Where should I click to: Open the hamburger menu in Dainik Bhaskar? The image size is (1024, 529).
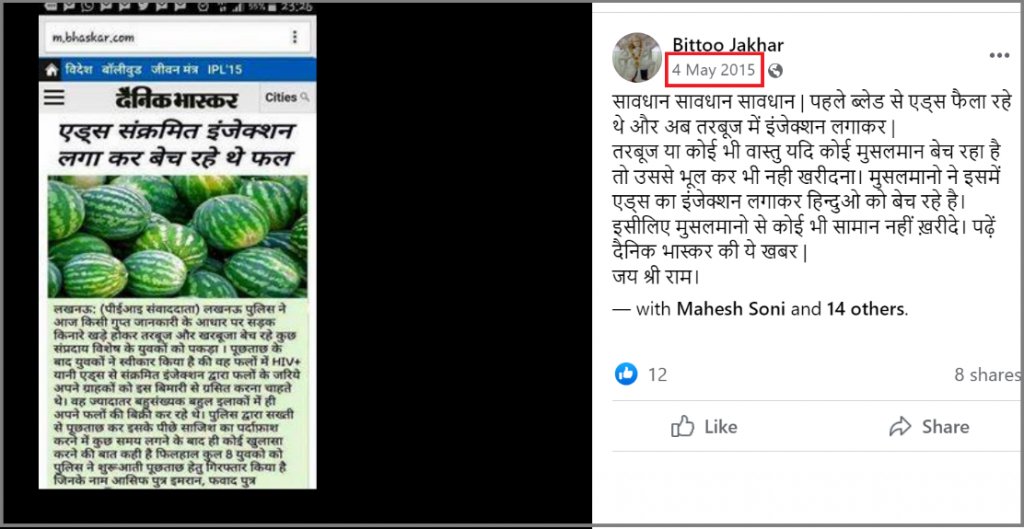click(54, 98)
